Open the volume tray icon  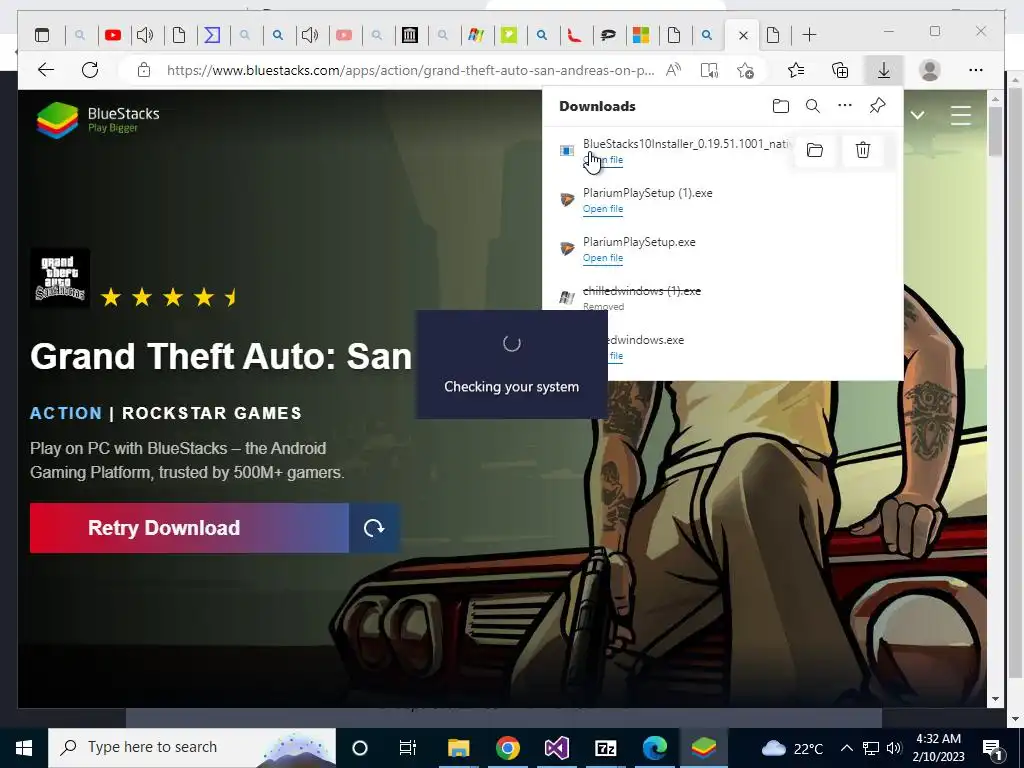click(x=894, y=748)
